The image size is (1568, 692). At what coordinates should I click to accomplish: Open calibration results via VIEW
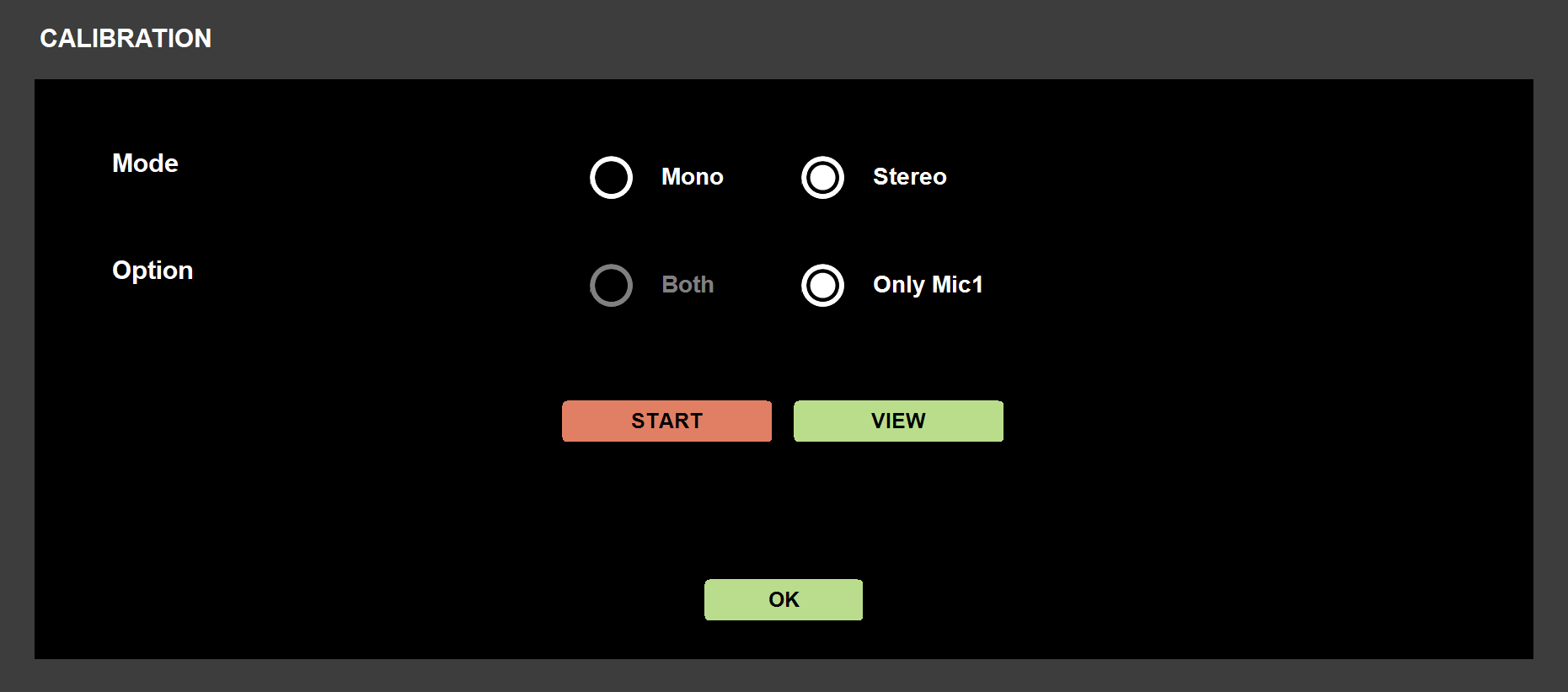coord(898,421)
